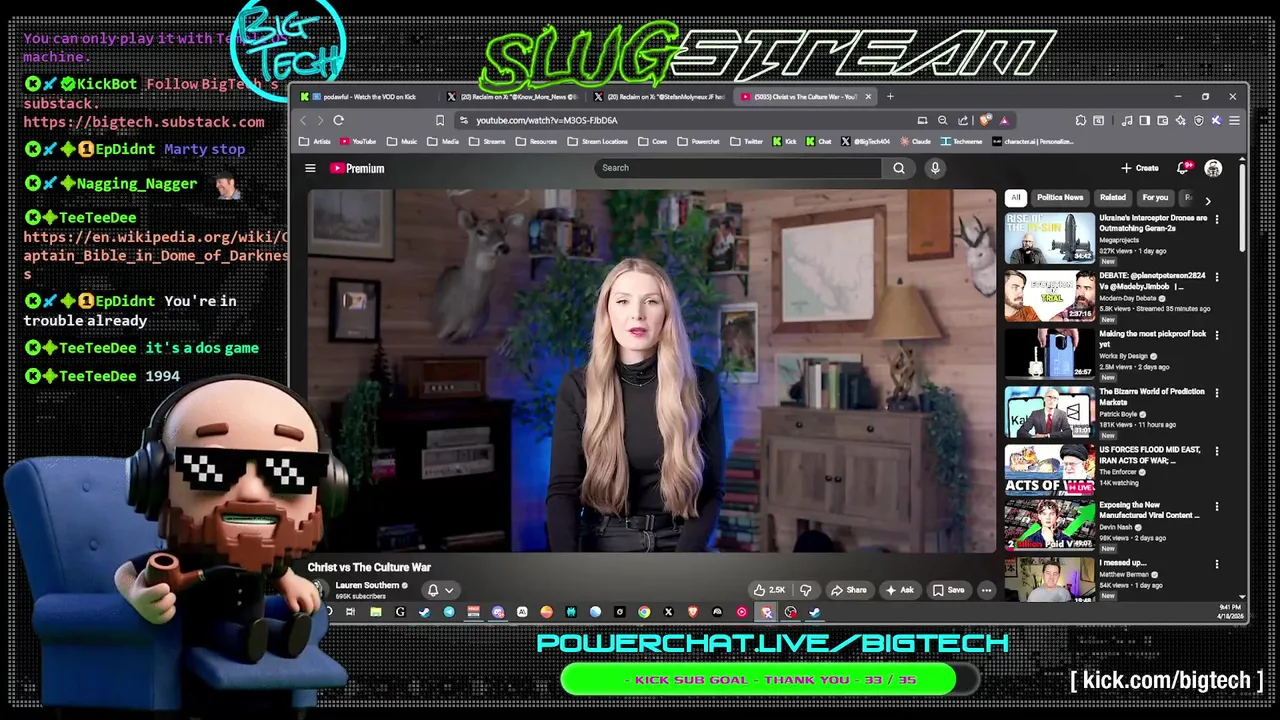Open the Resources bookmarks folder
This screenshot has height=720, width=1280.
click(536, 142)
